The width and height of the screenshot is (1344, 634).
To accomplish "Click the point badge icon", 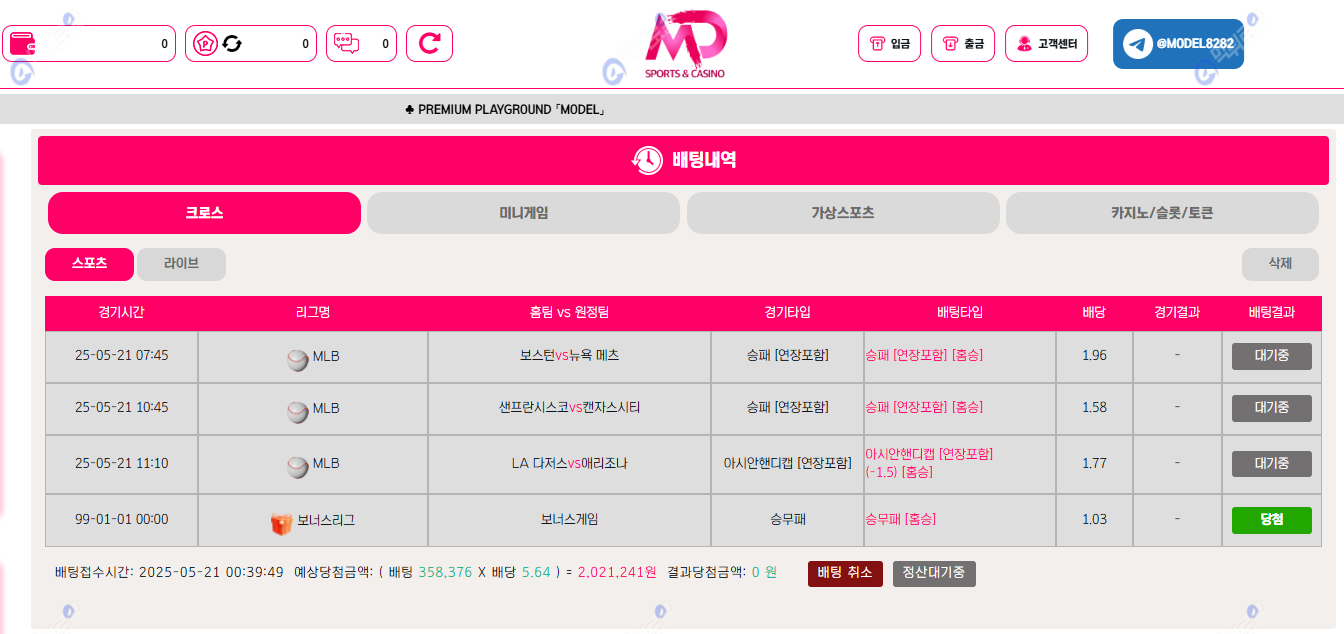I will click(203, 44).
